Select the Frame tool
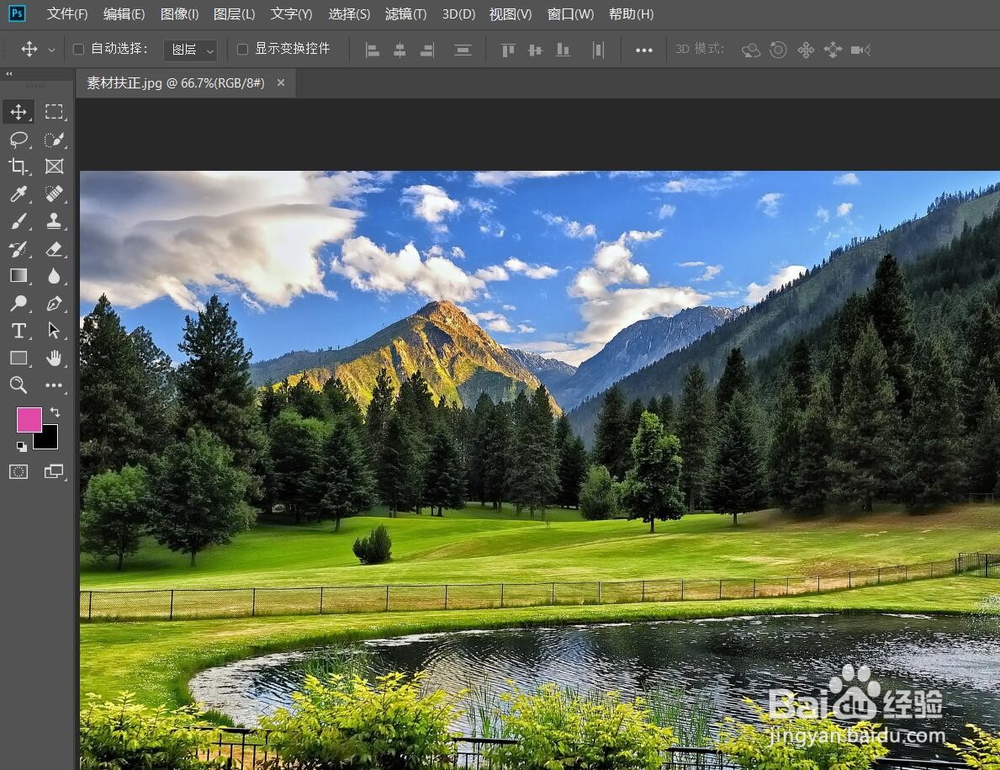The height and width of the screenshot is (770, 1000). [54, 167]
